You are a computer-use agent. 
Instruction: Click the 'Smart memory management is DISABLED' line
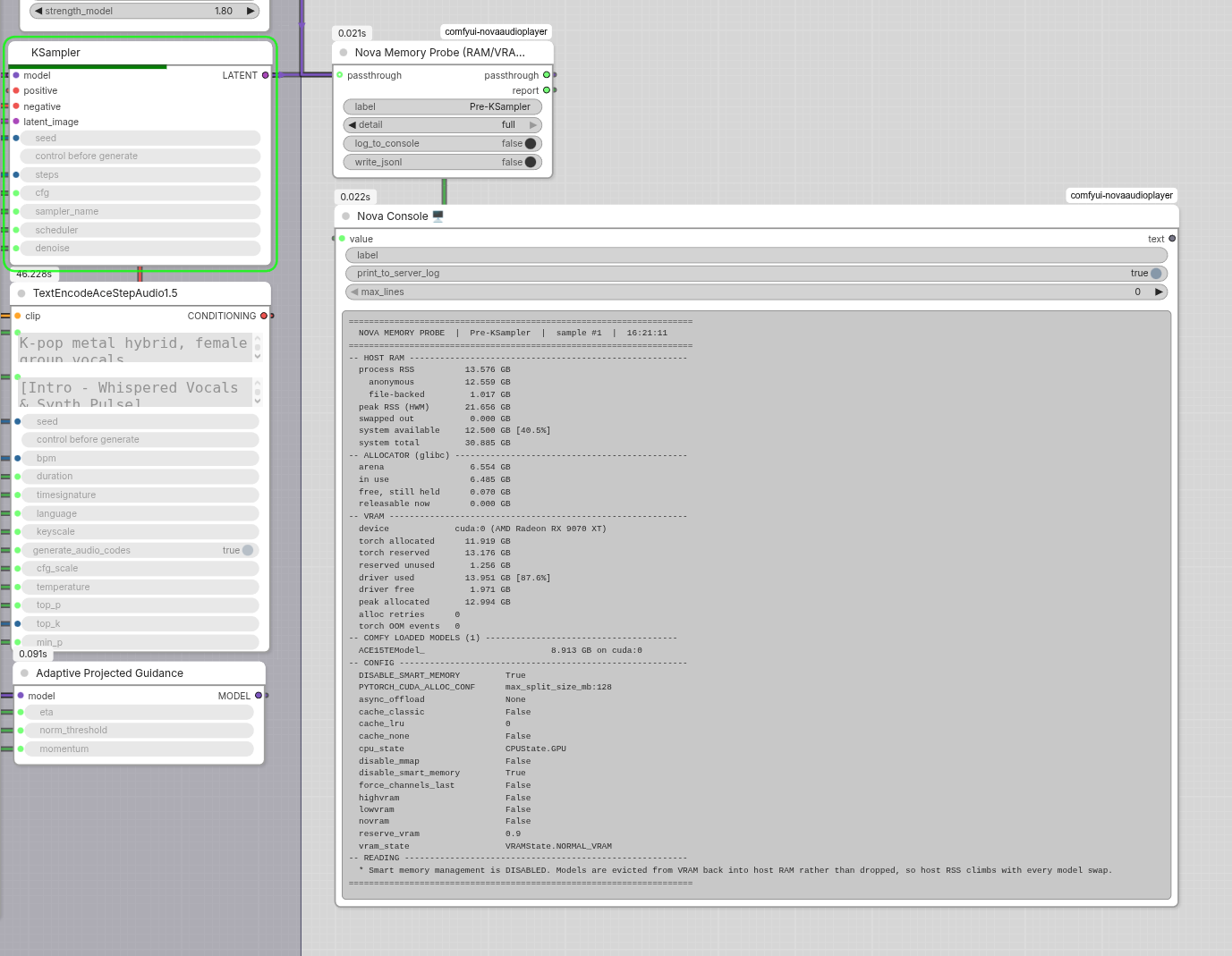click(735, 870)
